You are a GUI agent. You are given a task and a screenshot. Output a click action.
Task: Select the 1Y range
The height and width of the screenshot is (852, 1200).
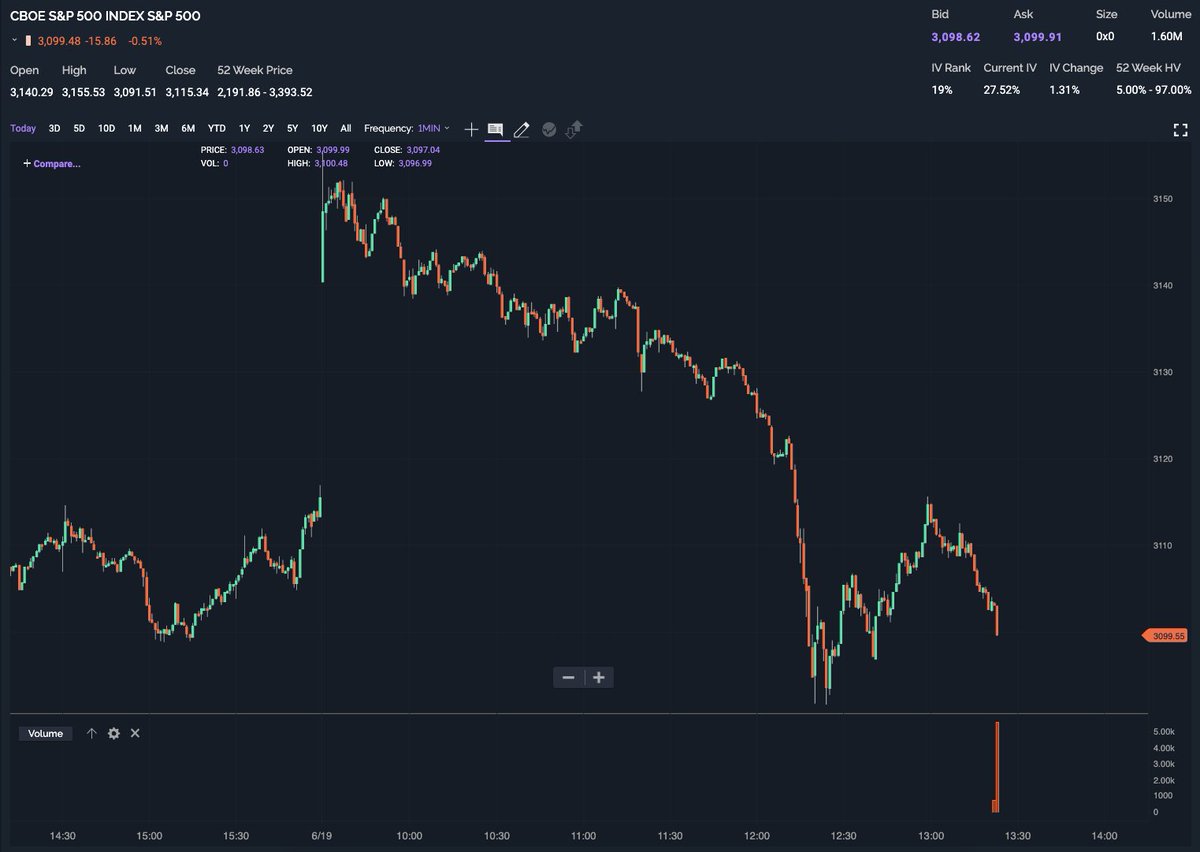244,128
